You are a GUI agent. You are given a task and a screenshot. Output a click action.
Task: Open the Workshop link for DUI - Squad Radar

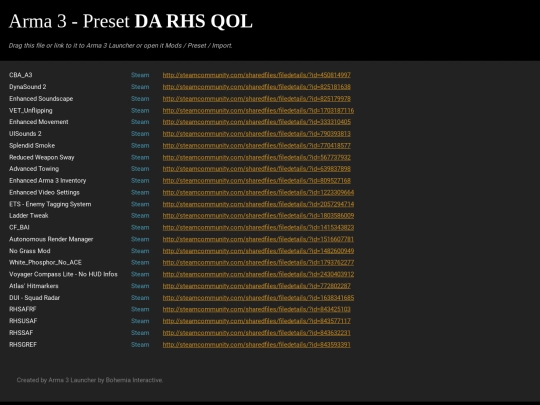(258, 298)
